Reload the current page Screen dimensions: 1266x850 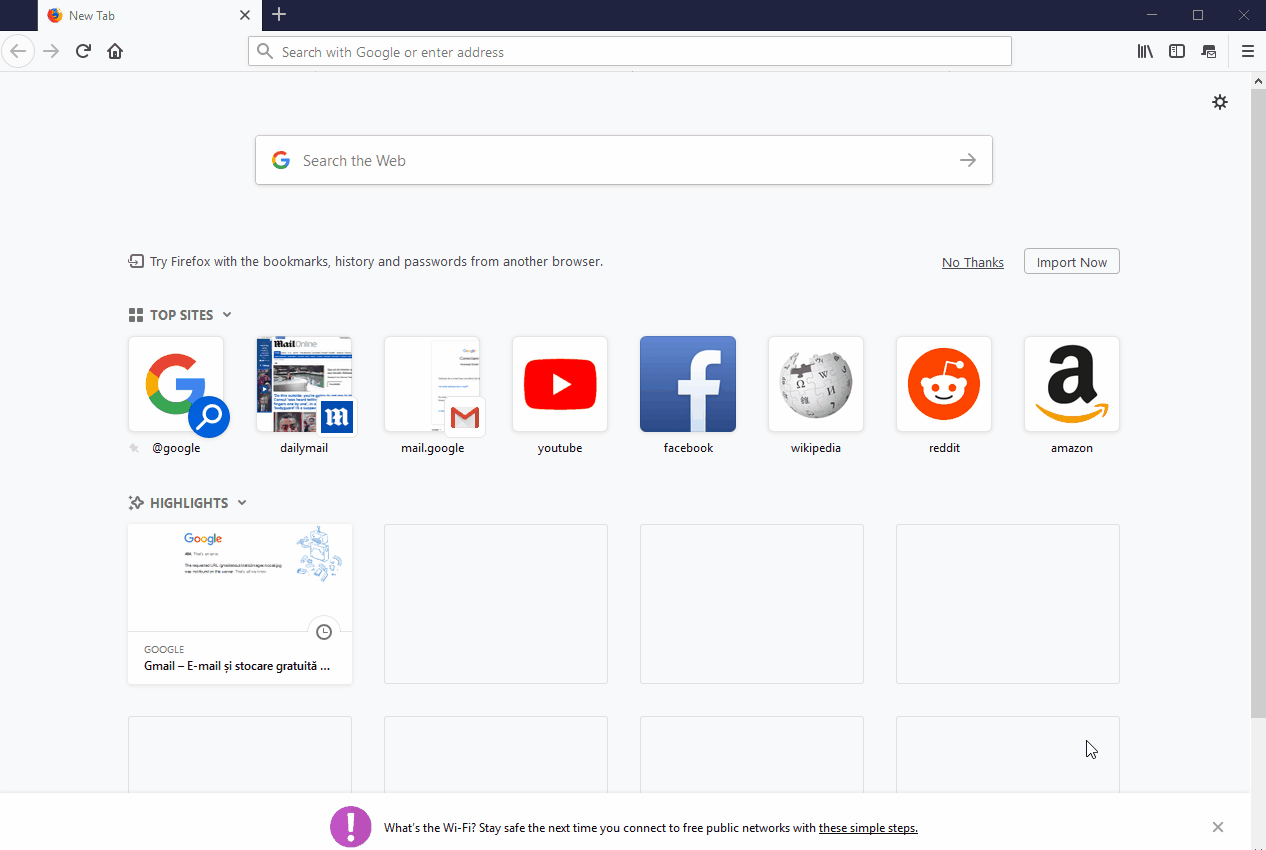tap(84, 51)
